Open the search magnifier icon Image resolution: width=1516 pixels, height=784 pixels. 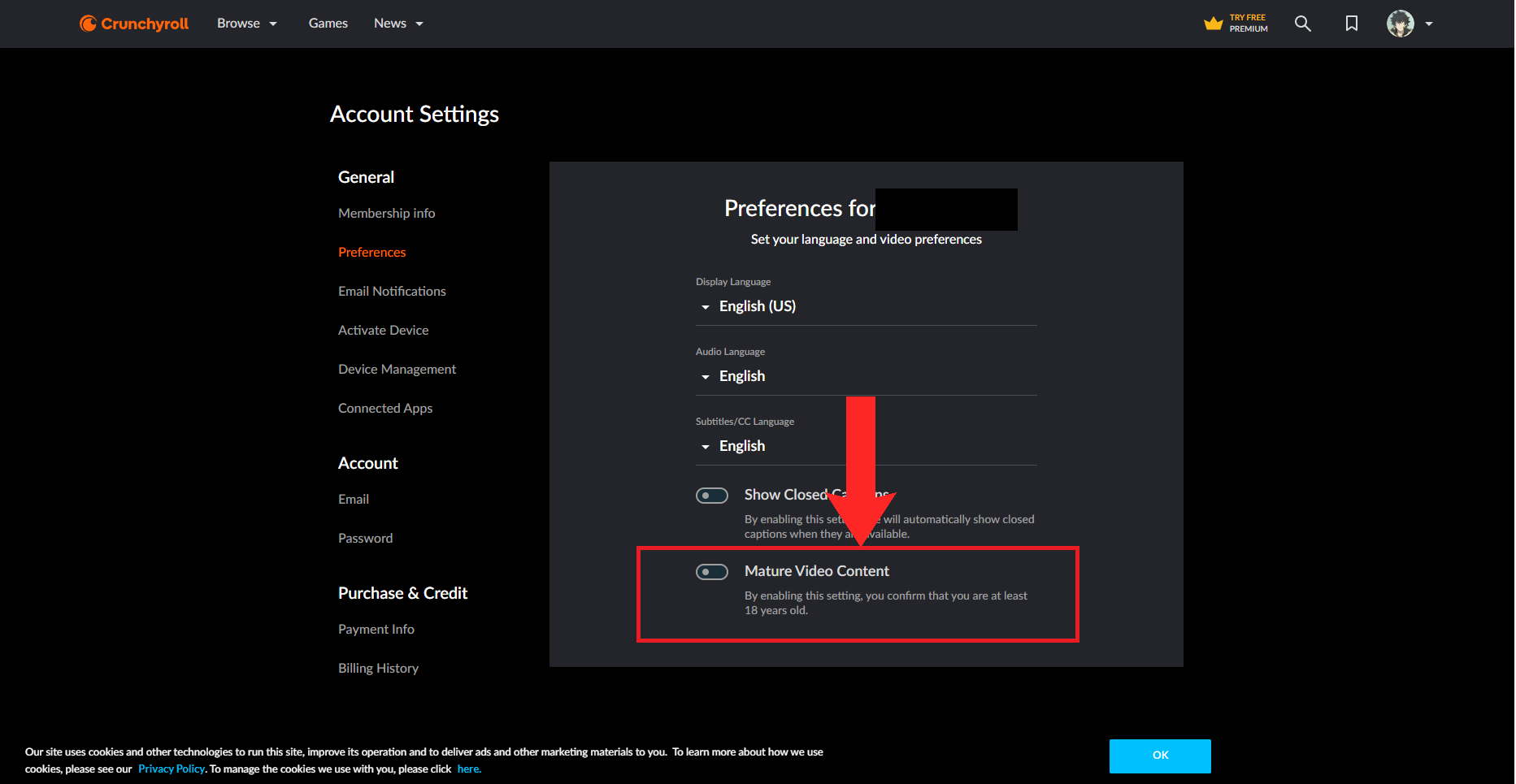1303,24
